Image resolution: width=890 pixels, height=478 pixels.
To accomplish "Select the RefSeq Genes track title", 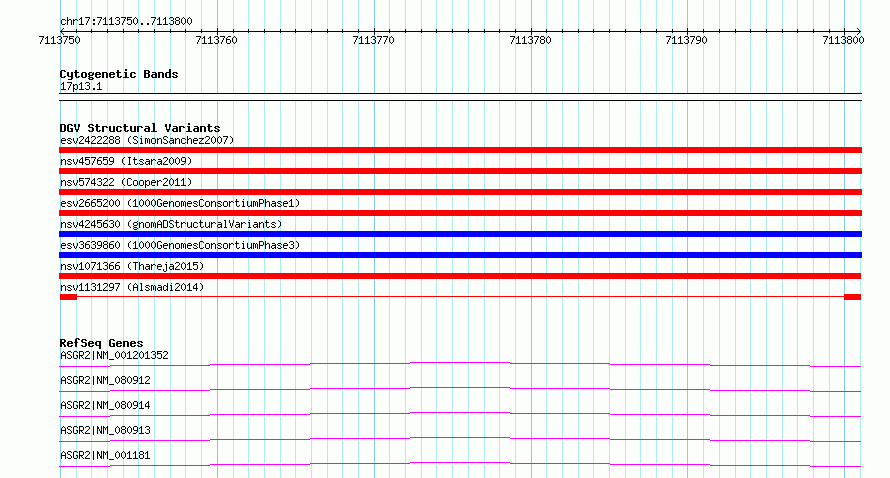I will point(101,343).
